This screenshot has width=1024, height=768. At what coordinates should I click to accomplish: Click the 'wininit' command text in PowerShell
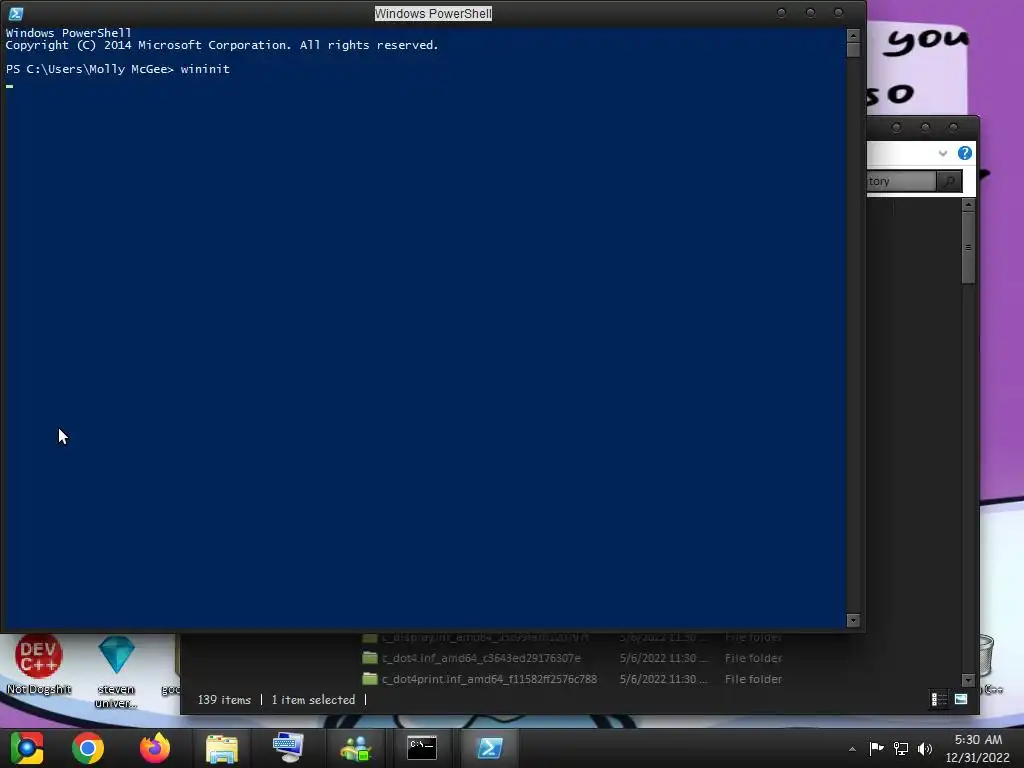point(205,69)
